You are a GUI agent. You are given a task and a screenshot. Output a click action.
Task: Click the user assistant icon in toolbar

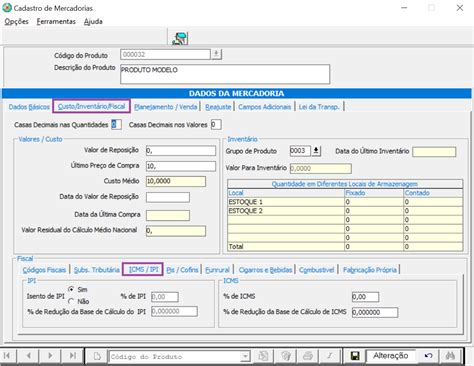coord(180,38)
